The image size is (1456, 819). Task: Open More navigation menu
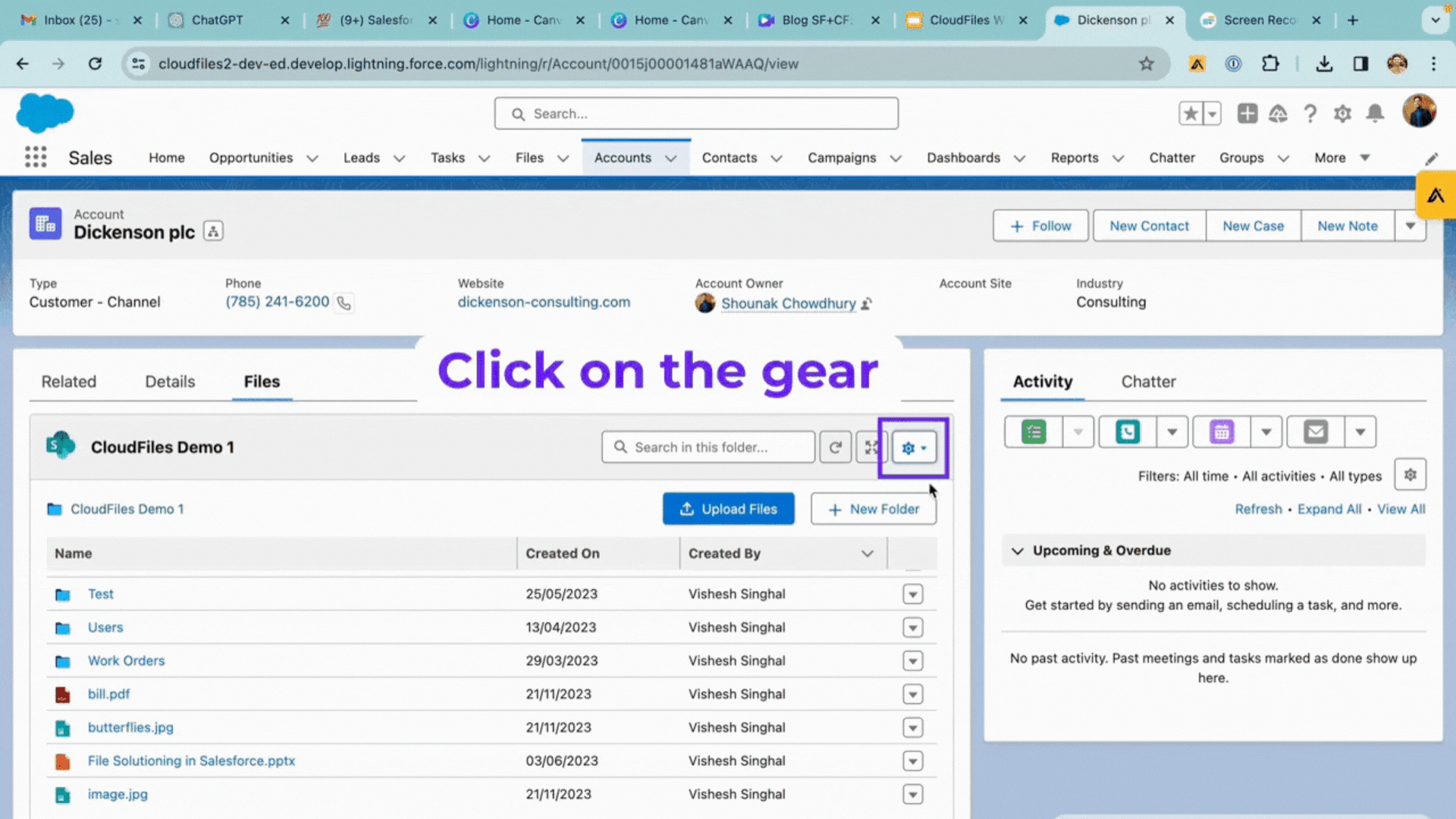(x=1341, y=158)
